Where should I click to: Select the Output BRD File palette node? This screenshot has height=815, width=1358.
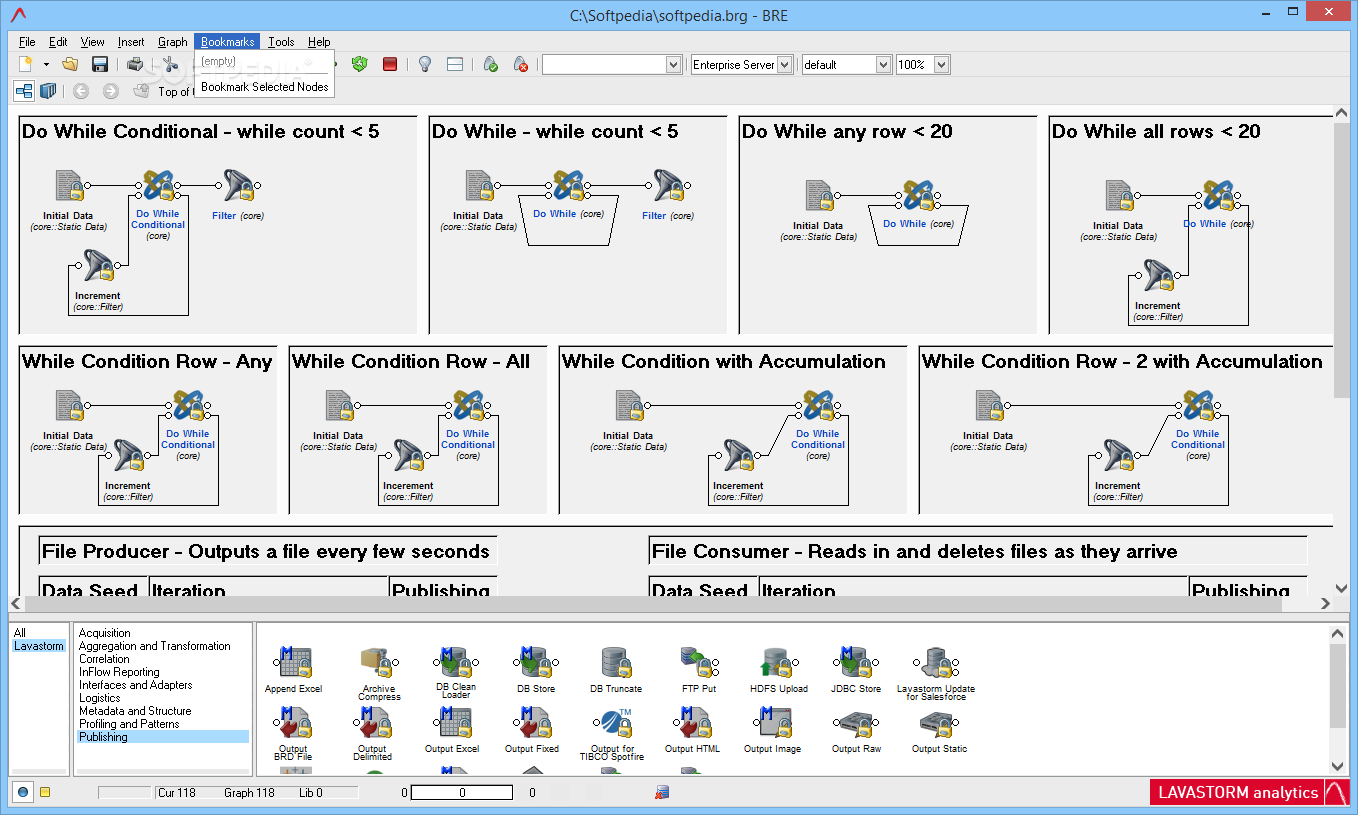point(293,734)
